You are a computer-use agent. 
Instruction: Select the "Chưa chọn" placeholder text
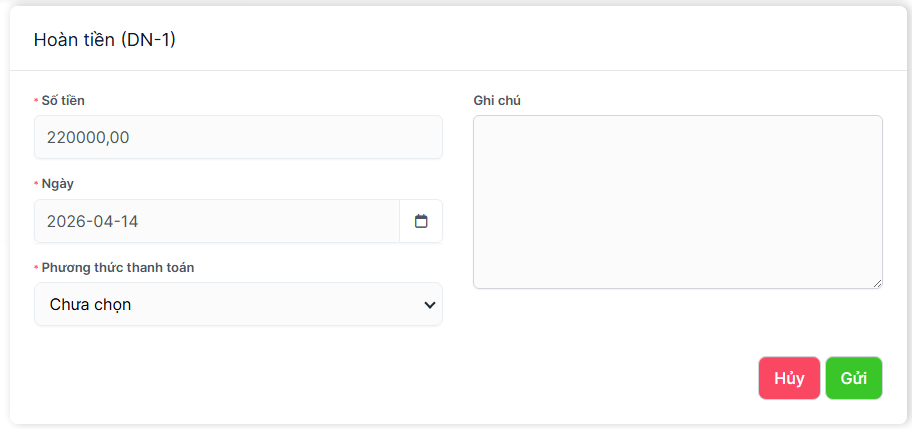coord(90,304)
